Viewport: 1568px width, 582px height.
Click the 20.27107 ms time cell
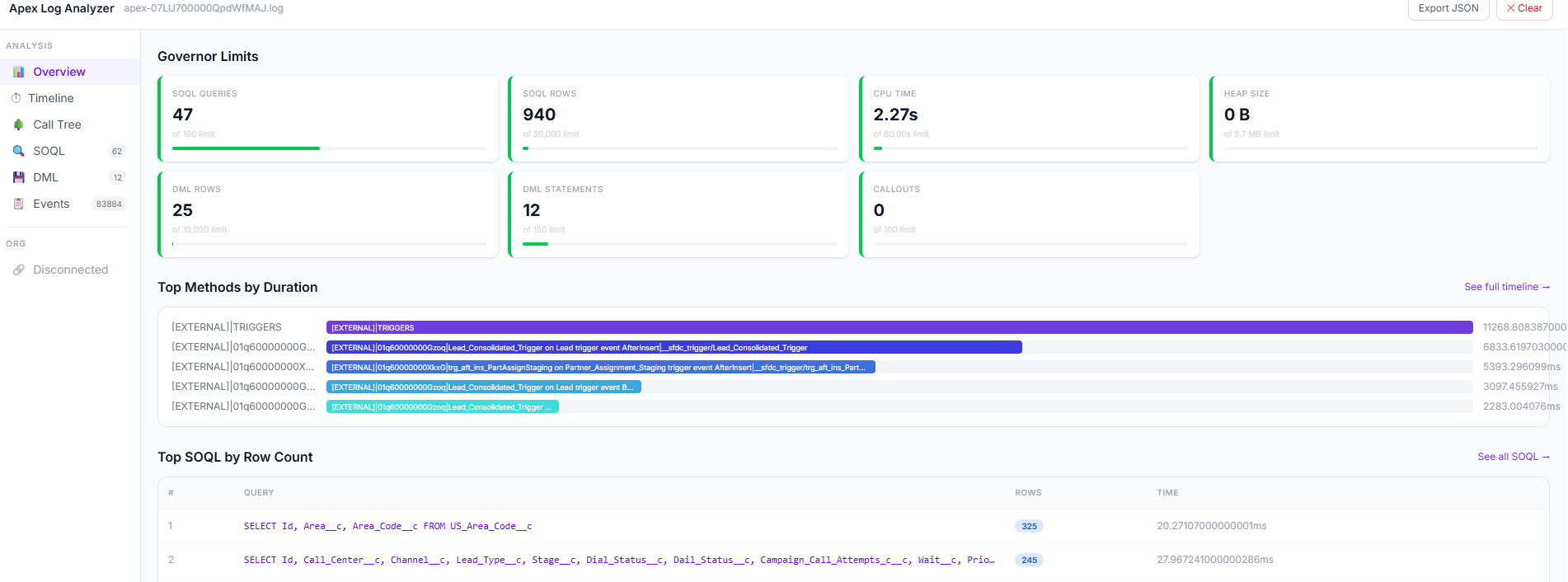(1211, 526)
